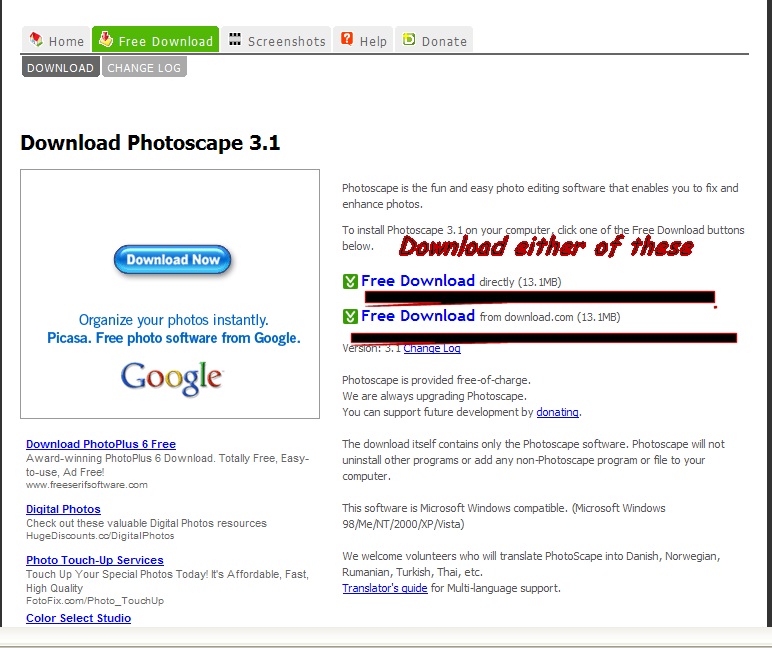Screen dimensions: 772x648
Task: Click the 'Download Photoscape 3.1' heading
Action: point(150,143)
